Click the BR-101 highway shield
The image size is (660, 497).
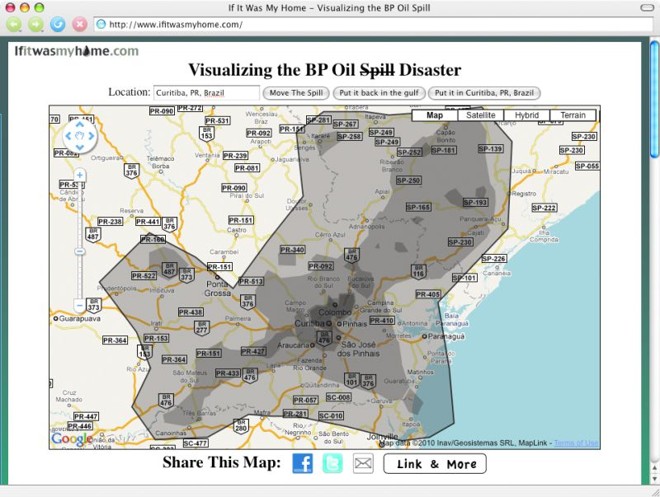(x=351, y=380)
